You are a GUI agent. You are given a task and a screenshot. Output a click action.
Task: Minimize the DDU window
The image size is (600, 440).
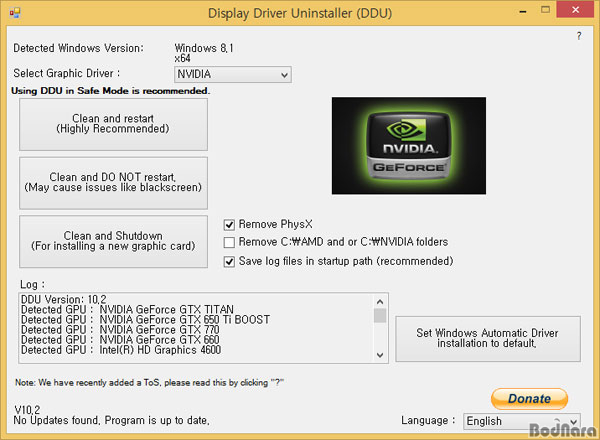coord(524,12)
